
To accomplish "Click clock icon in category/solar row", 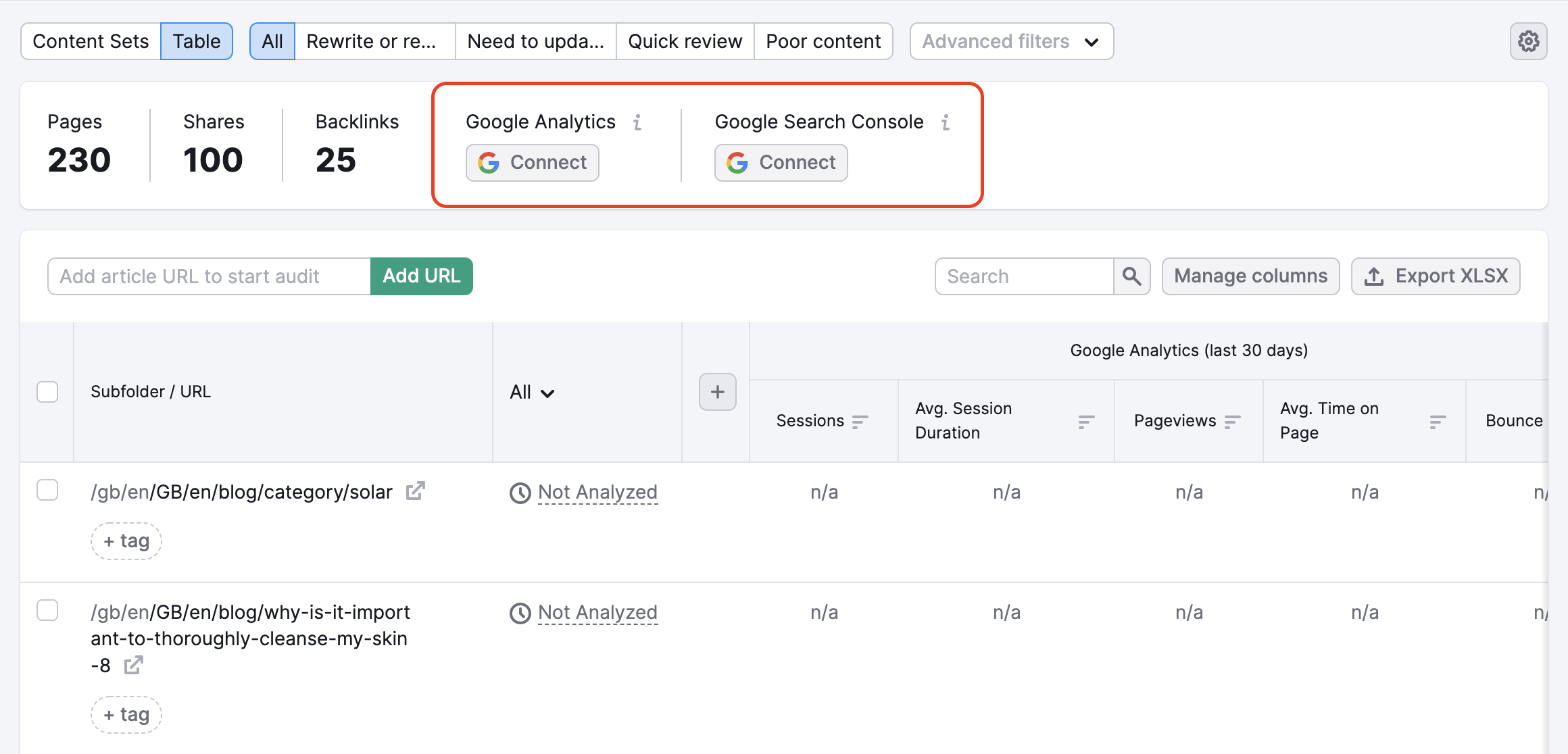I will 520,493.
